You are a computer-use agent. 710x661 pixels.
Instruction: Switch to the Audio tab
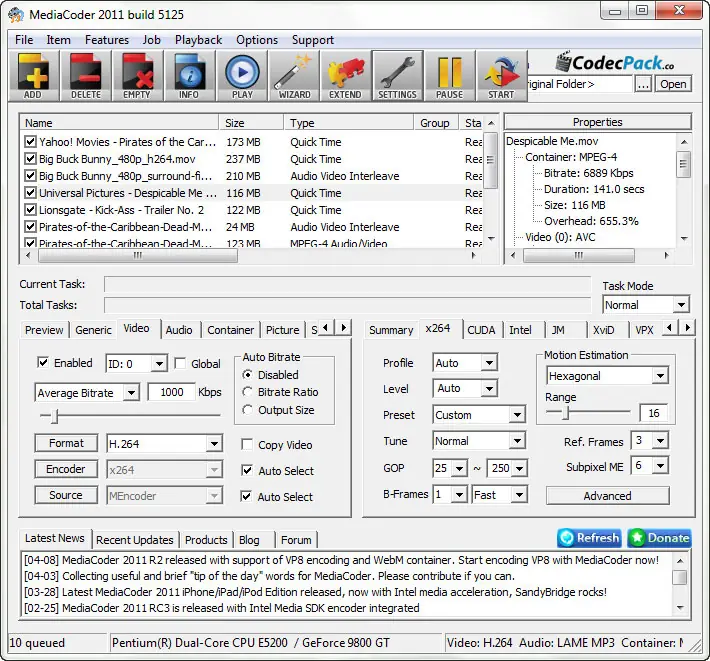coord(179,330)
